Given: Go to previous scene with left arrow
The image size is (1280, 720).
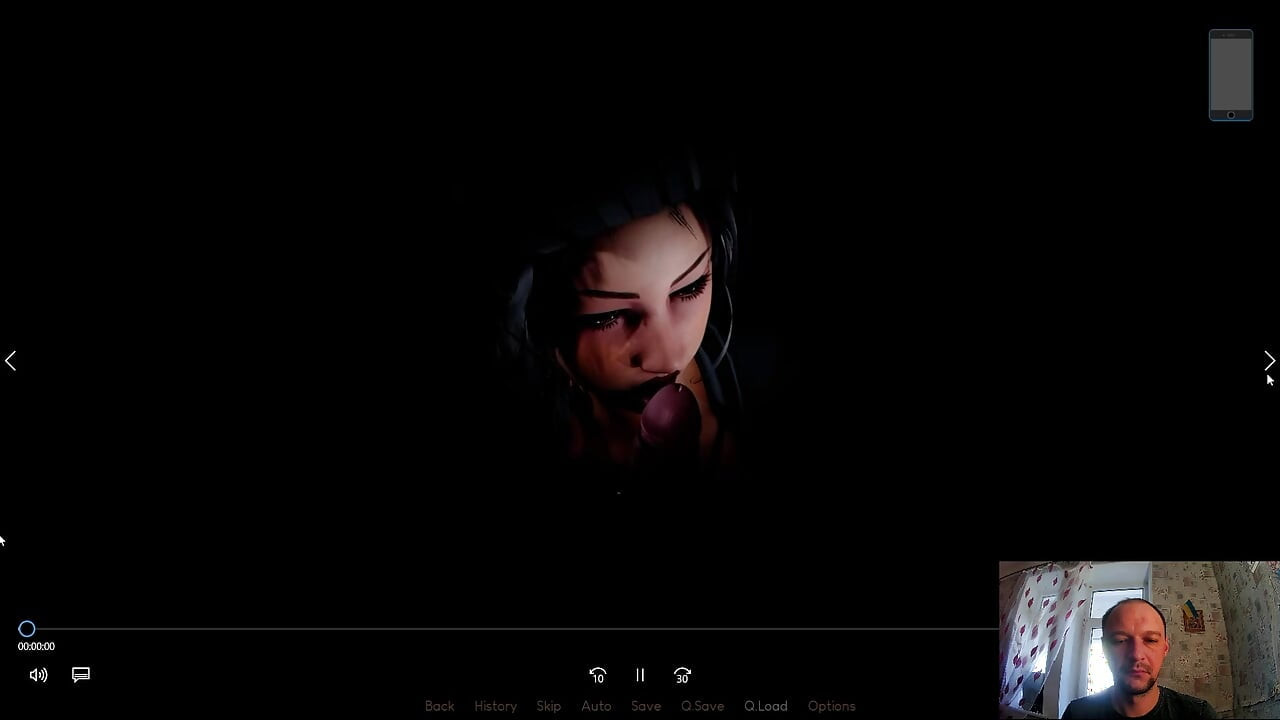Looking at the screenshot, I should pos(11,360).
